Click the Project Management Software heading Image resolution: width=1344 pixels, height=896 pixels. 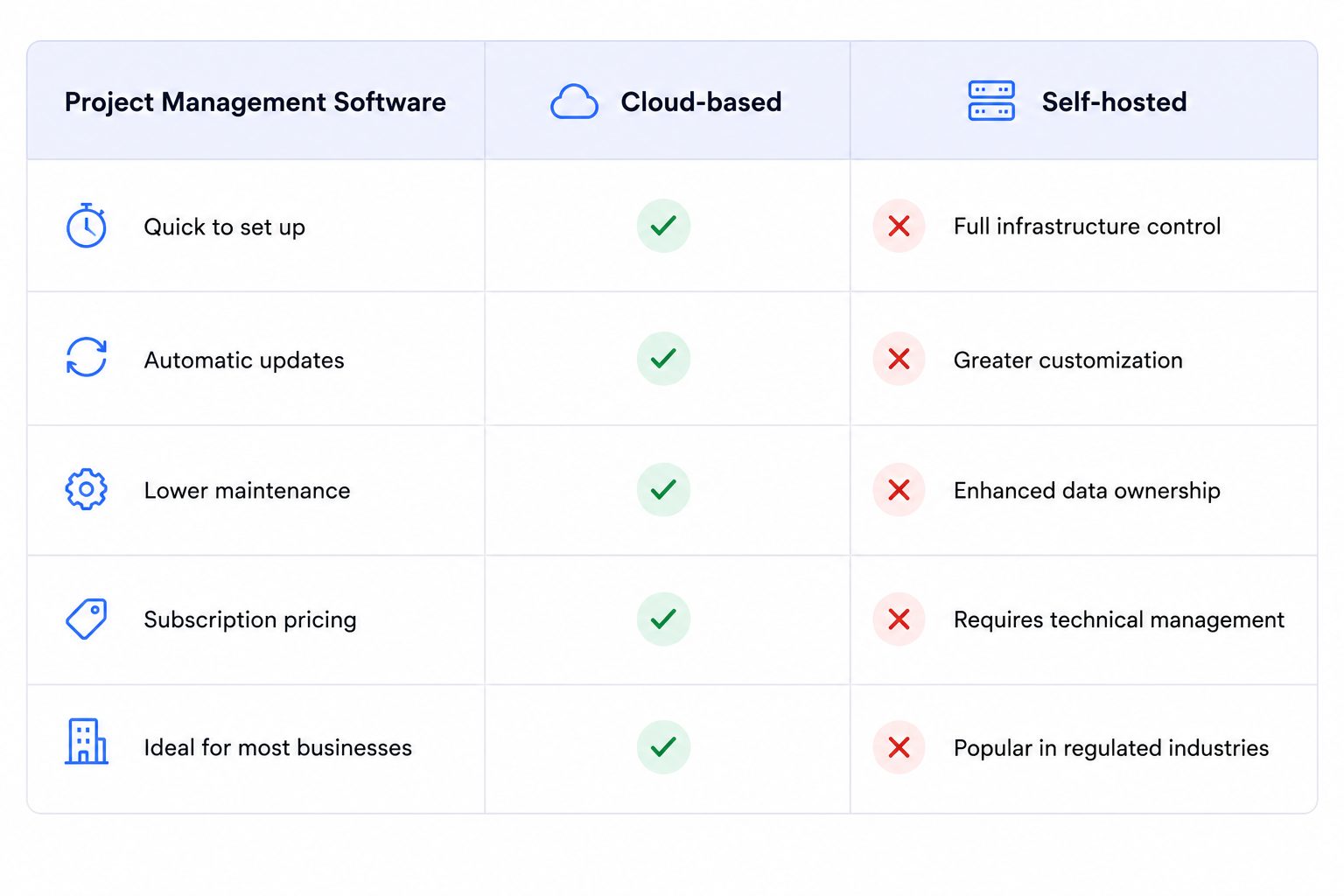tap(255, 102)
